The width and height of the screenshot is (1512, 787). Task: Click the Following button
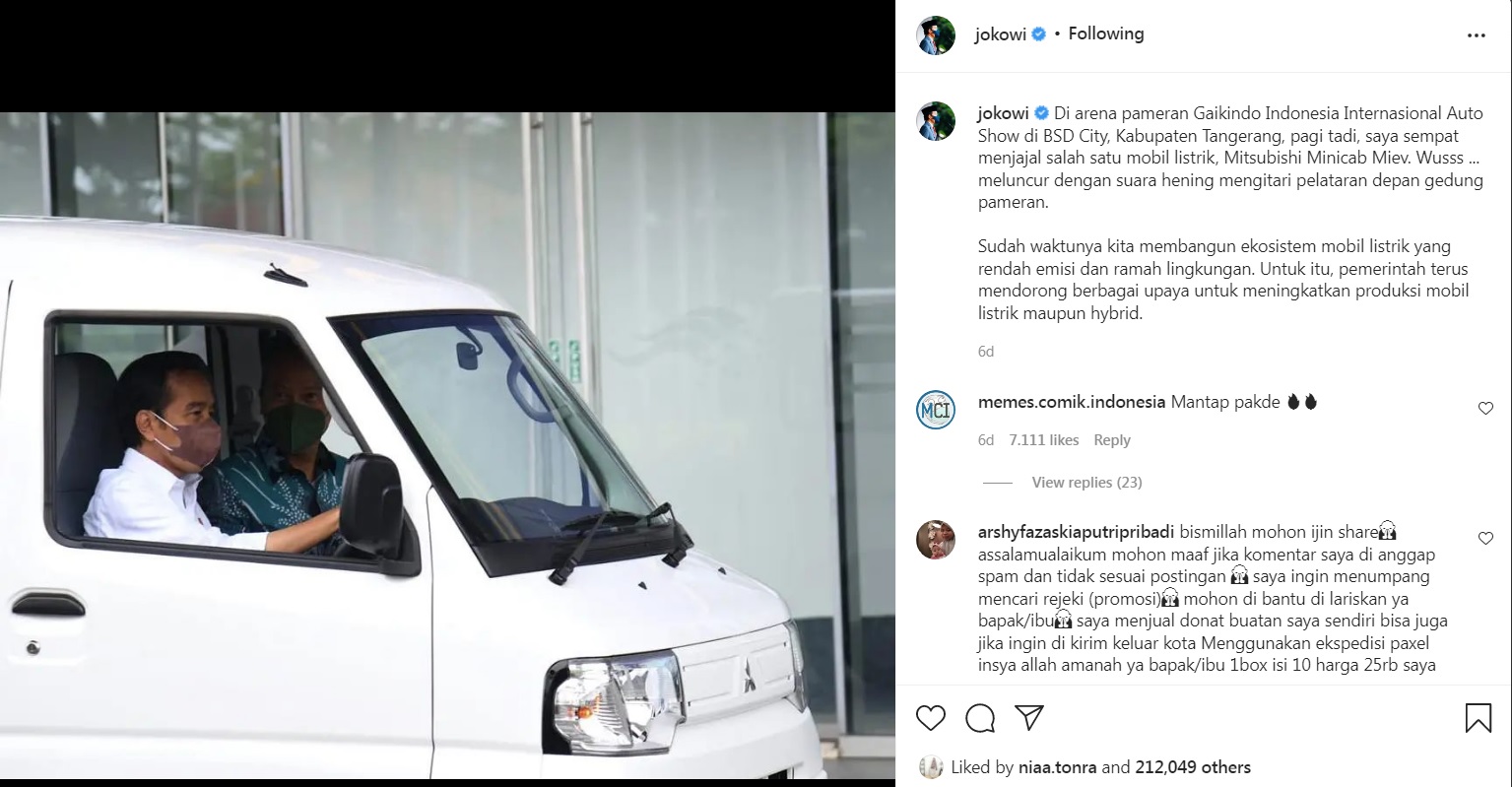coord(1106,33)
